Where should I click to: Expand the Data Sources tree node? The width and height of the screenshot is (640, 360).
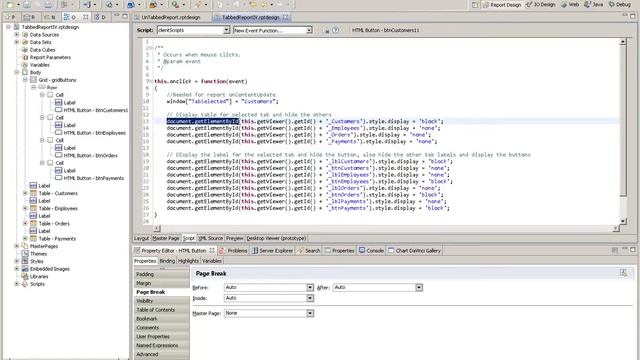17,35
